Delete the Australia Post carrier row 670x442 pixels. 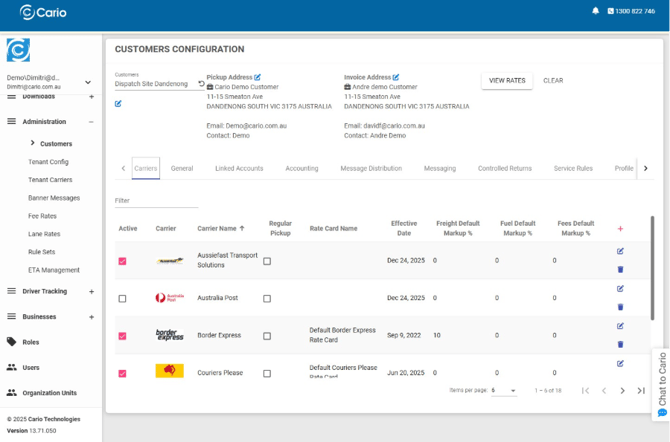pos(620,306)
